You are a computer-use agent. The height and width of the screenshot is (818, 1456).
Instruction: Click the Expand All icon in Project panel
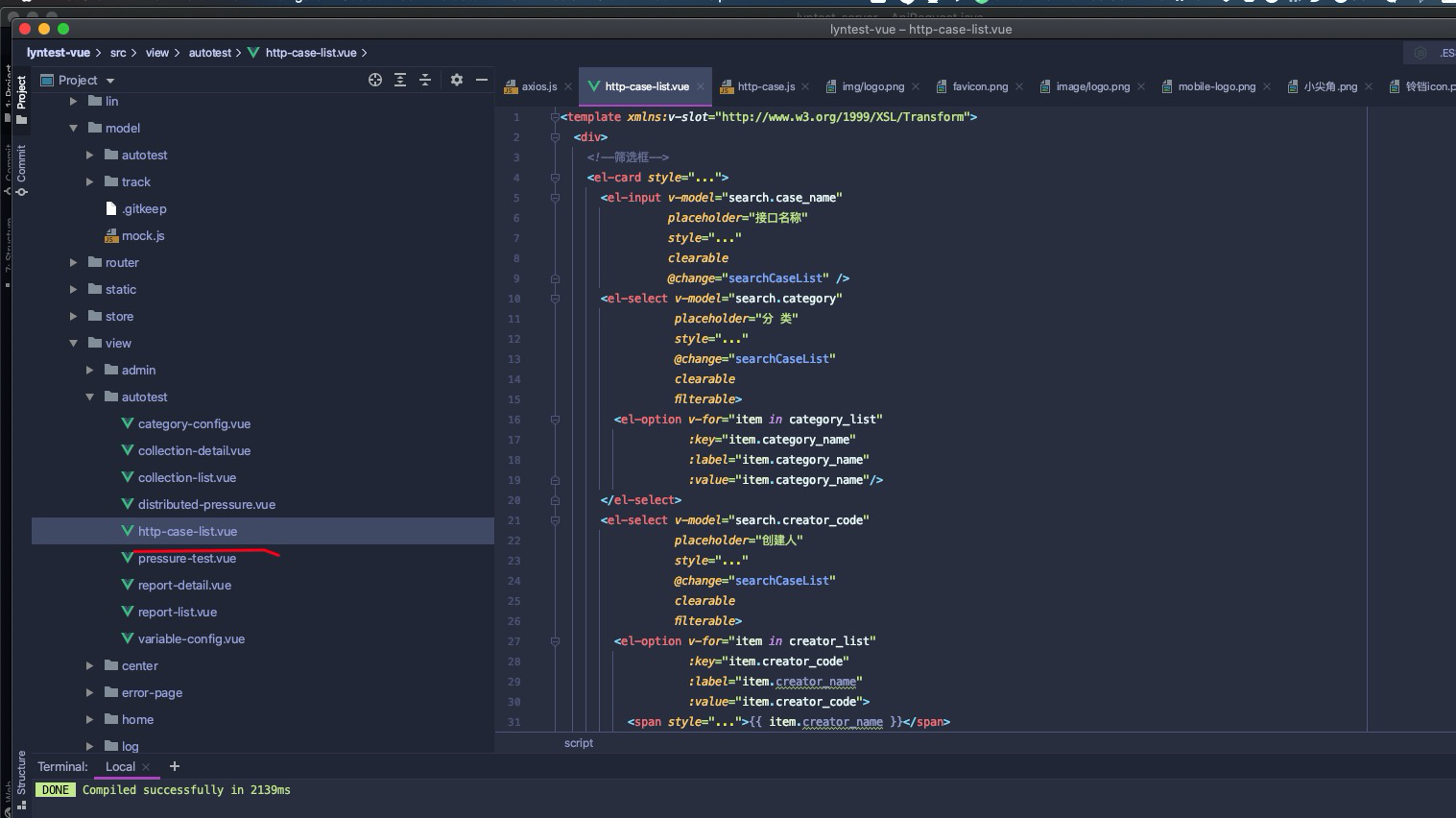[x=400, y=80]
